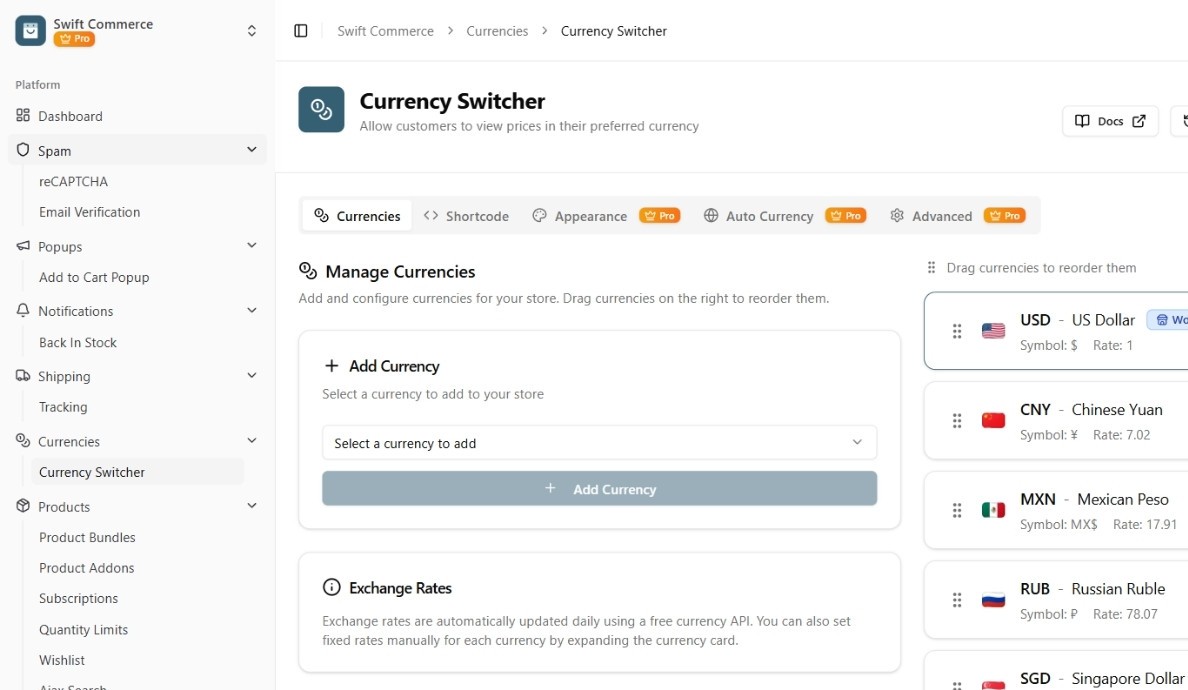Viewport: 1188px width, 690px height.
Task: Toggle the sidebar panel icon
Action: point(301,31)
